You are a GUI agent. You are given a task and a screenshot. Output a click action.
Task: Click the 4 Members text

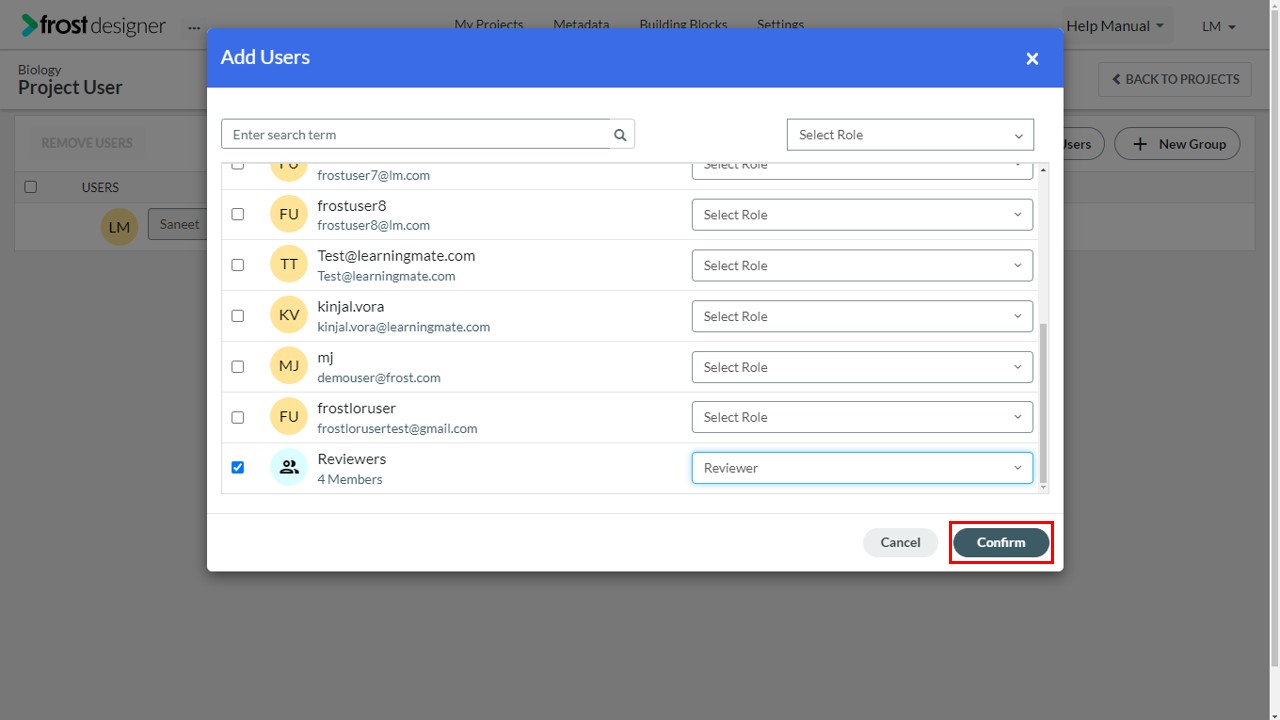[350, 479]
